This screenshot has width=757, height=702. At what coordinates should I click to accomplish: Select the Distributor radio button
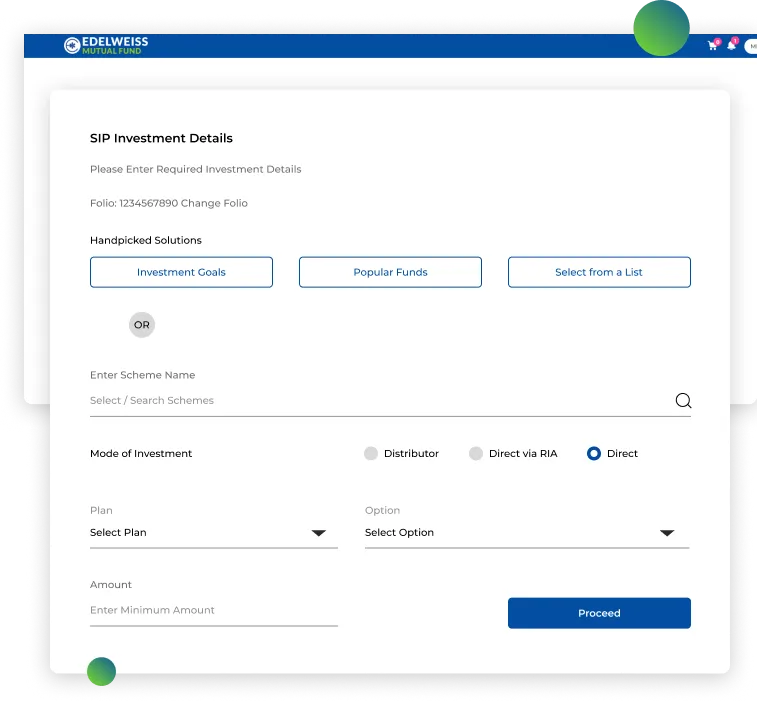[371, 454]
